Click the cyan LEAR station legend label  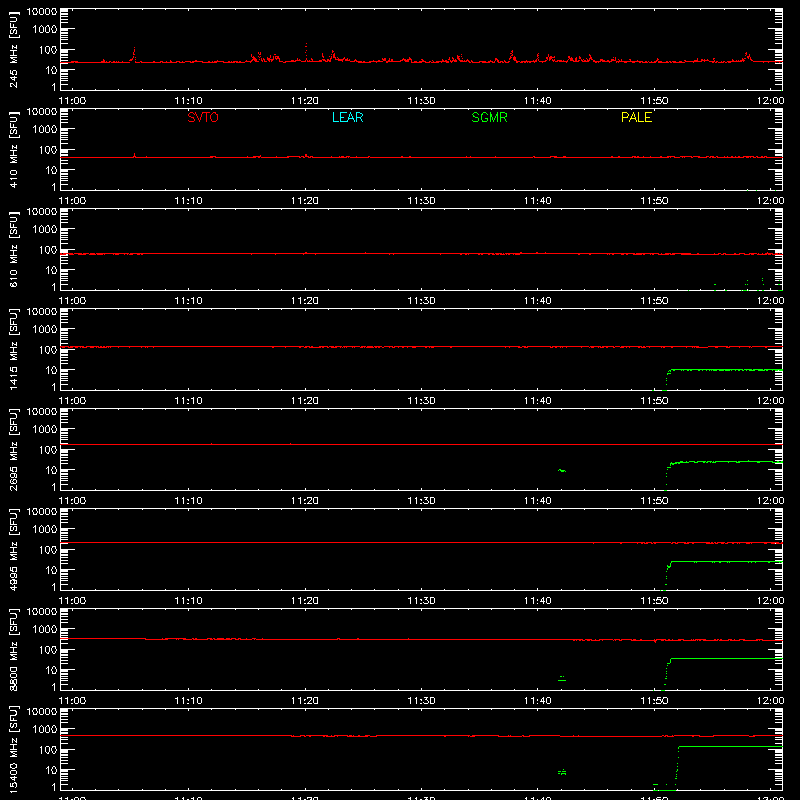[x=347, y=117]
